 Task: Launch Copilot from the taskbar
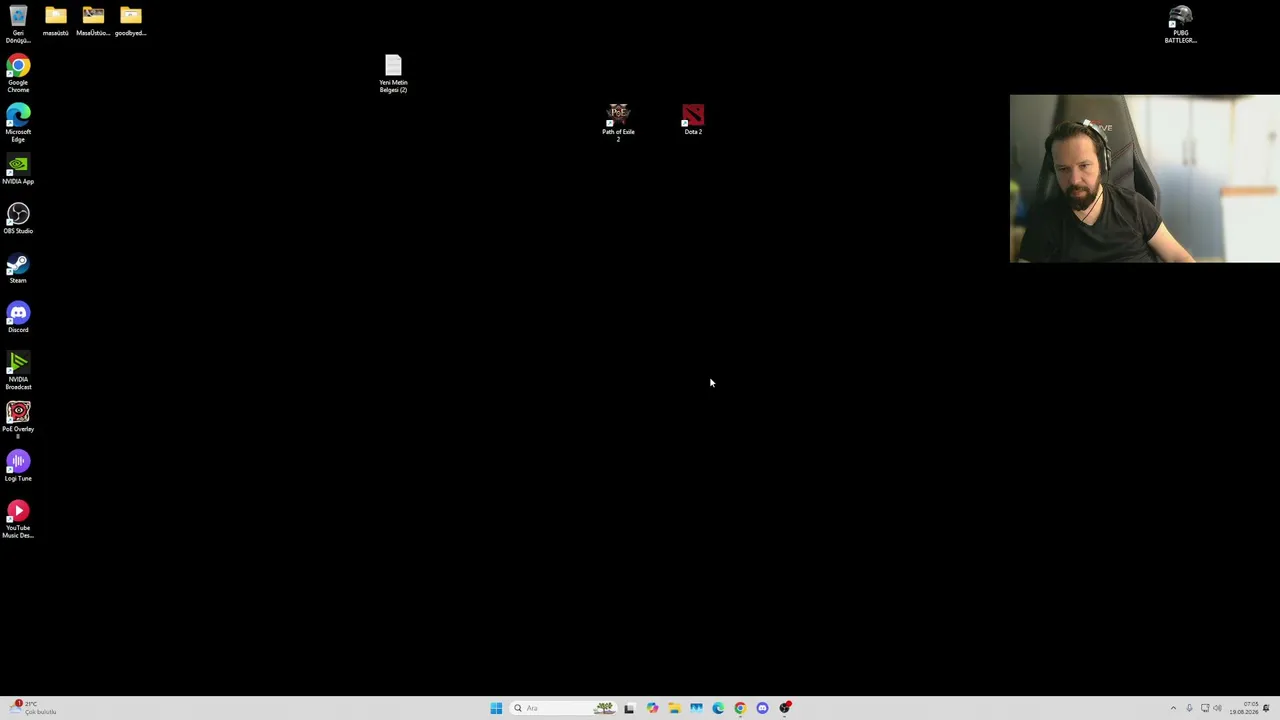[652, 708]
